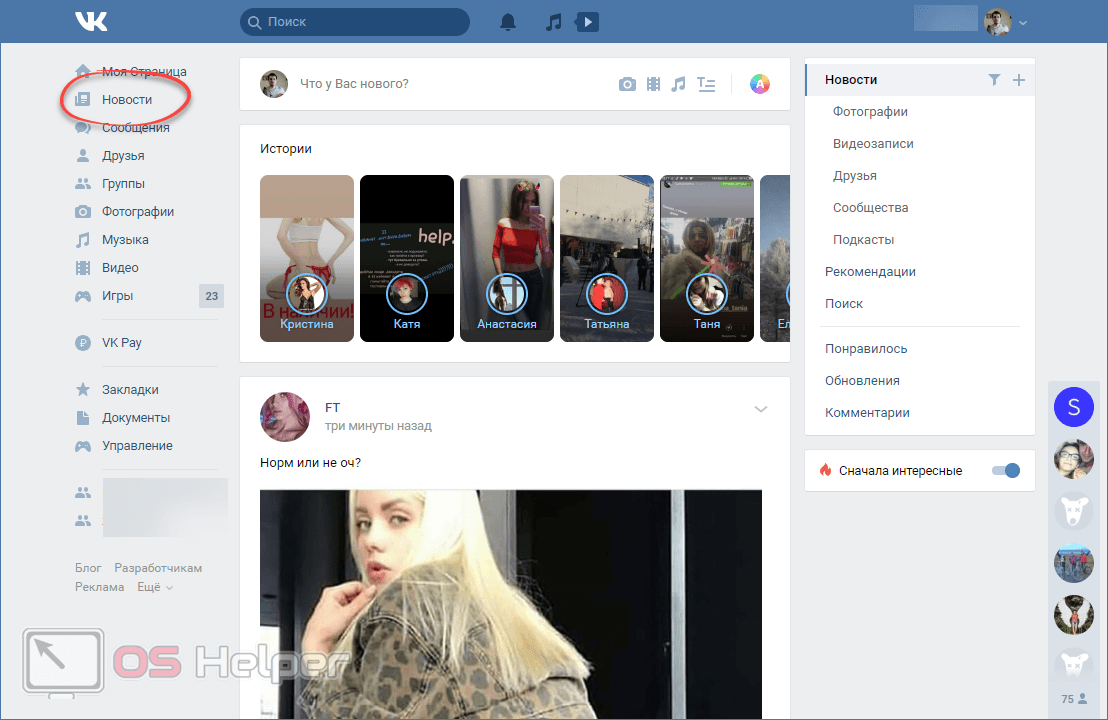
Task: Attach a photo with camera icon
Action: pos(627,84)
